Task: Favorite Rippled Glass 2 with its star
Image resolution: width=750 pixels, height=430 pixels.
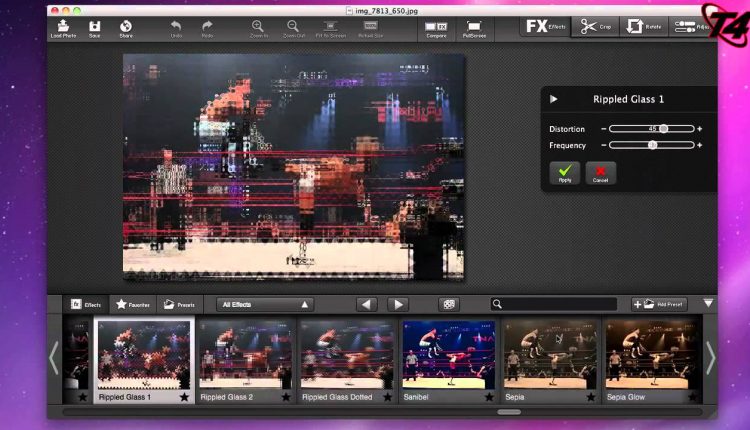Action: (286, 397)
